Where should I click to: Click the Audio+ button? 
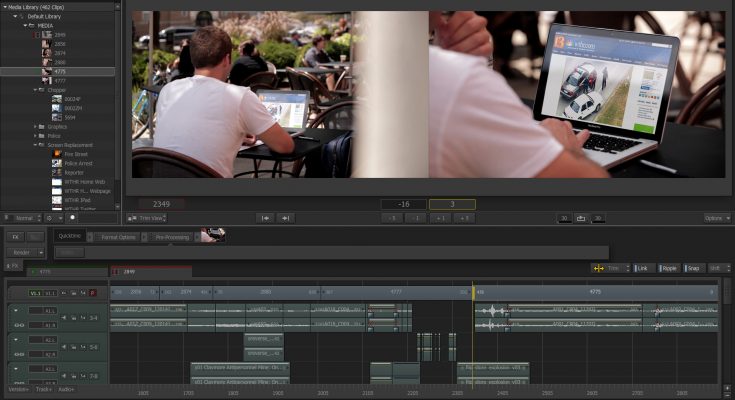66,389
